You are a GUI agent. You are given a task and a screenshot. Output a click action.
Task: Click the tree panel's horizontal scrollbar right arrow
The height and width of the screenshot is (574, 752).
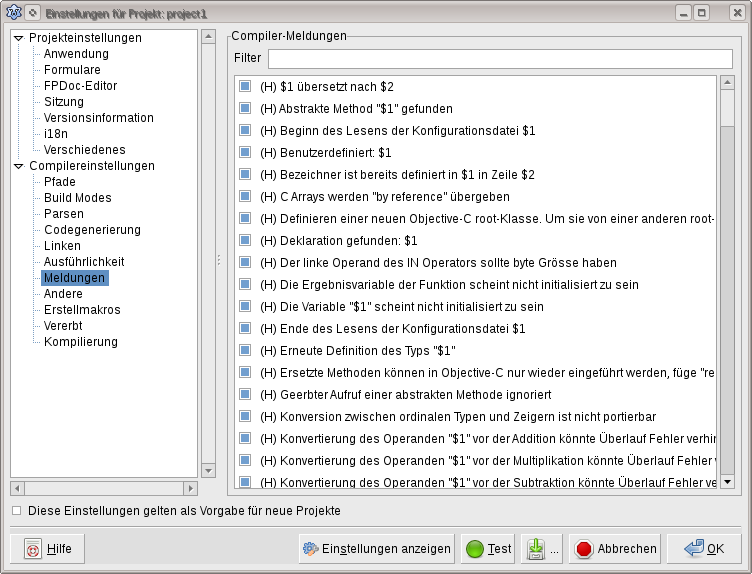190,489
